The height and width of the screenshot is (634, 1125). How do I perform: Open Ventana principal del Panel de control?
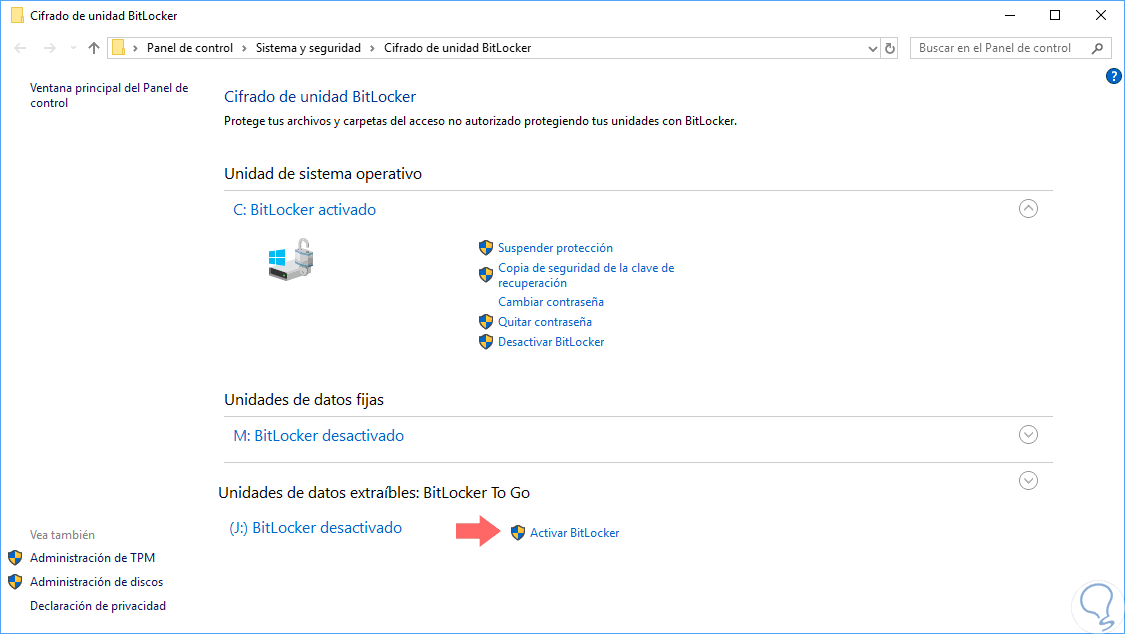(x=109, y=95)
